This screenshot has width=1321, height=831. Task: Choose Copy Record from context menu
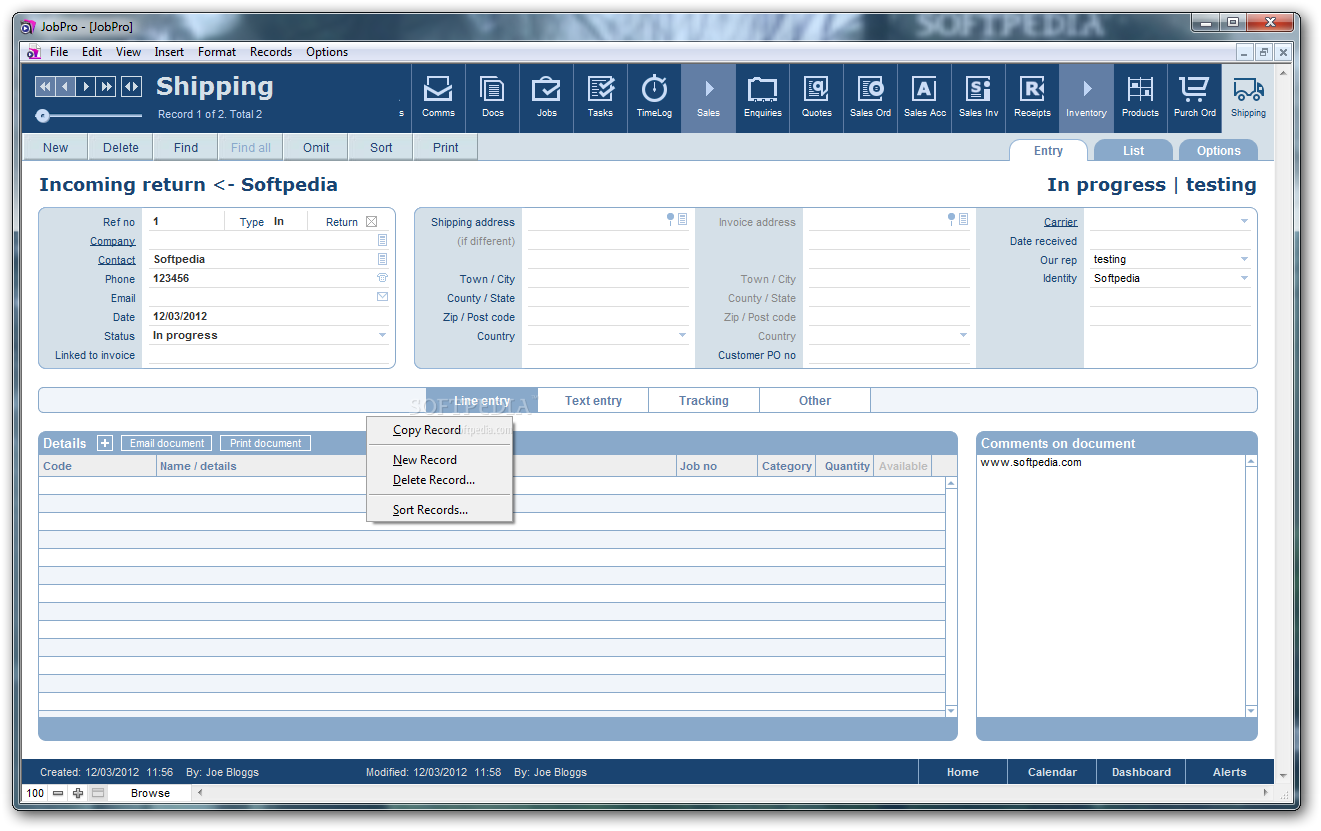[440, 430]
